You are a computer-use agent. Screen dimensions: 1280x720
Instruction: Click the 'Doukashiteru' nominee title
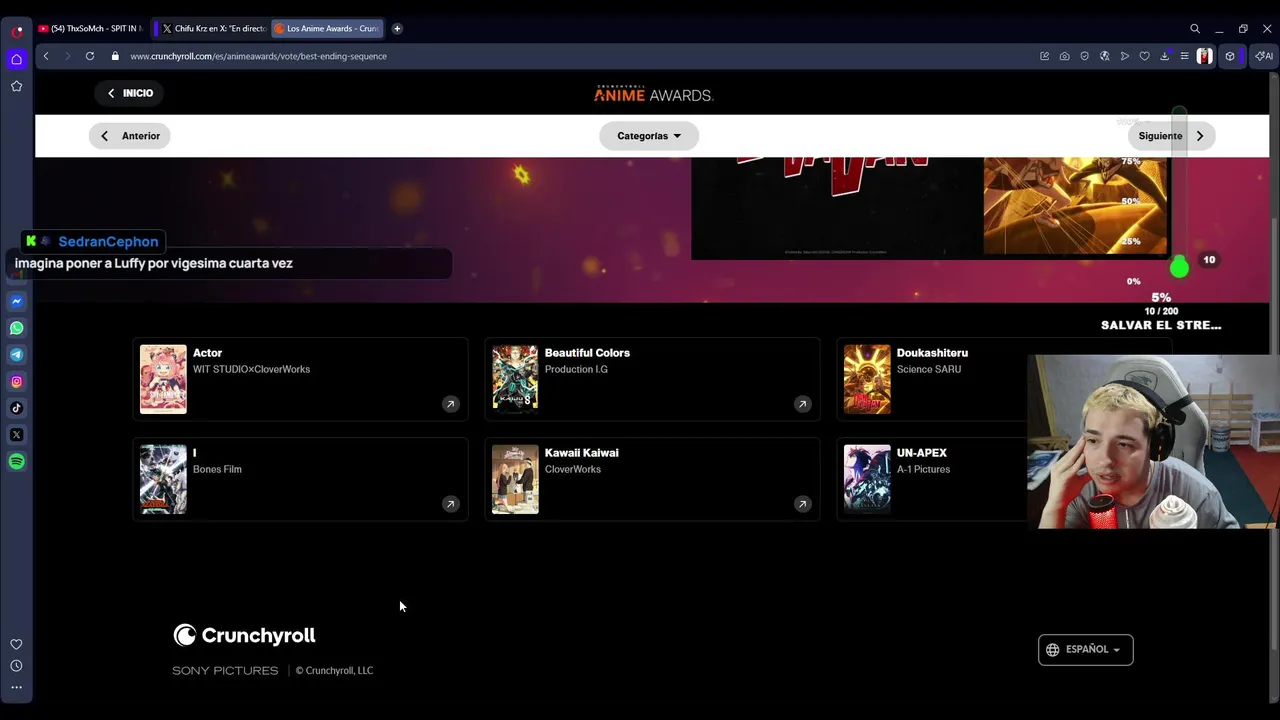coord(932,353)
